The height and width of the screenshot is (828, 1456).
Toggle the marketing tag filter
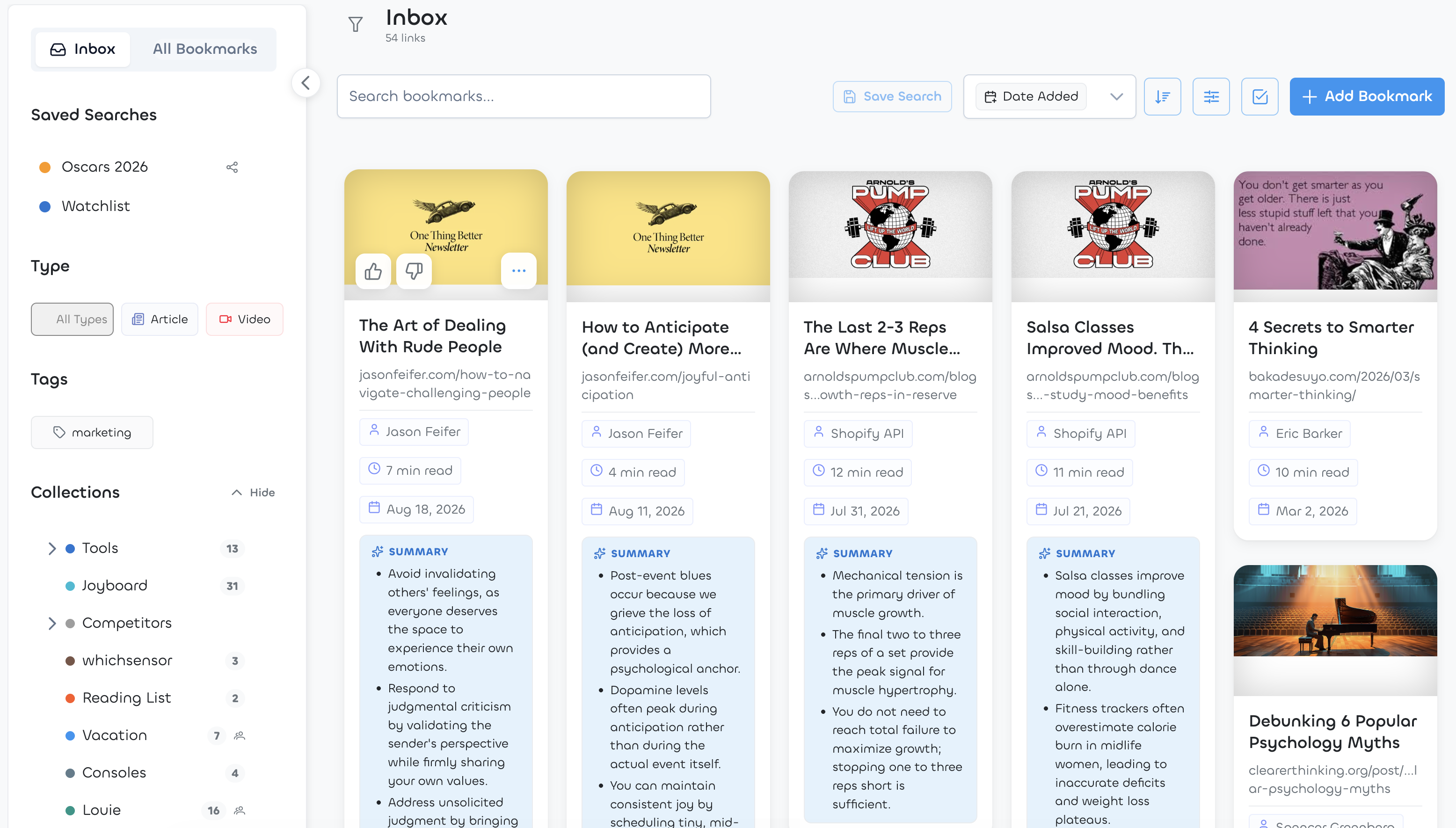click(x=92, y=432)
